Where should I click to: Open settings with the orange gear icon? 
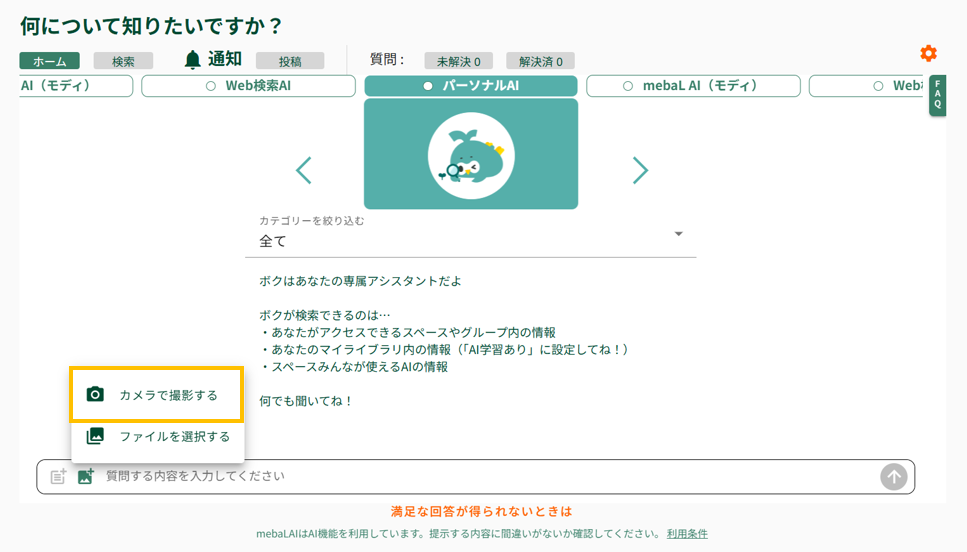[928, 53]
